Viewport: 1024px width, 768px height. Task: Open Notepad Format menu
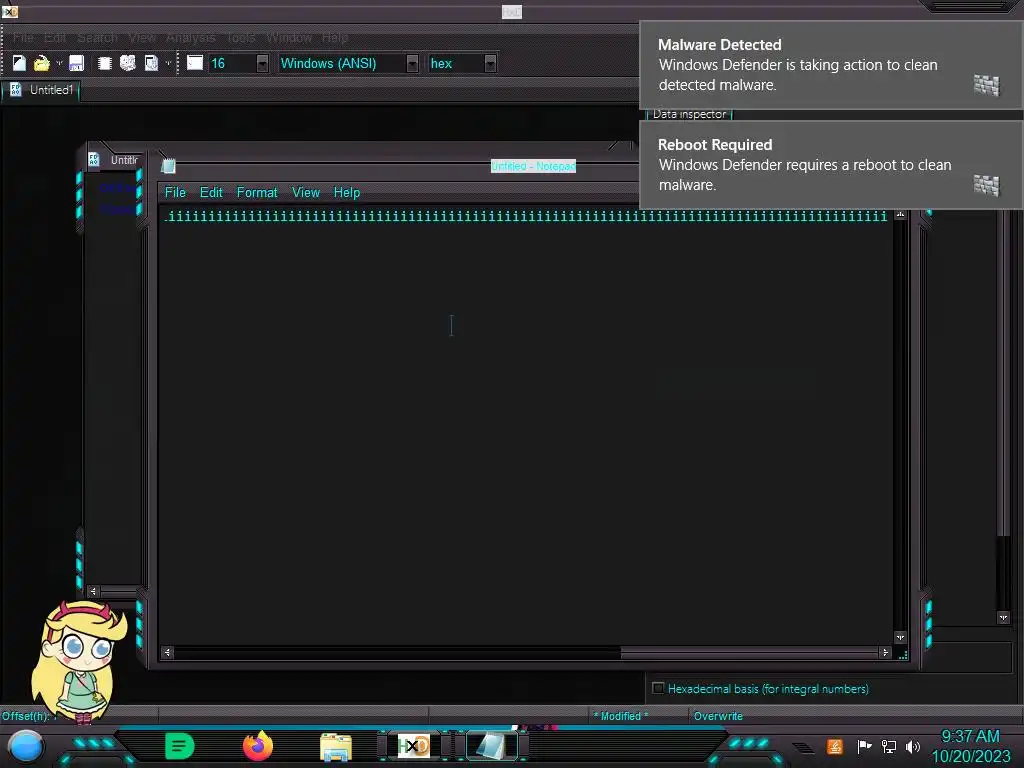(x=257, y=193)
